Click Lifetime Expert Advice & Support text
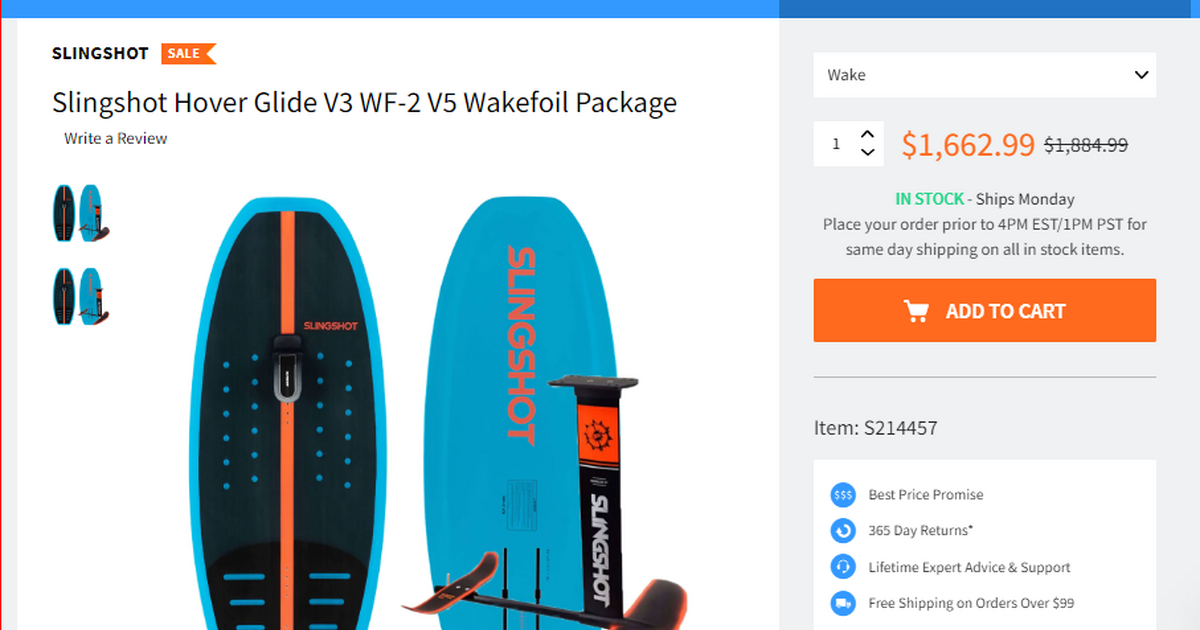The height and width of the screenshot is (630, 1200). 969,567
